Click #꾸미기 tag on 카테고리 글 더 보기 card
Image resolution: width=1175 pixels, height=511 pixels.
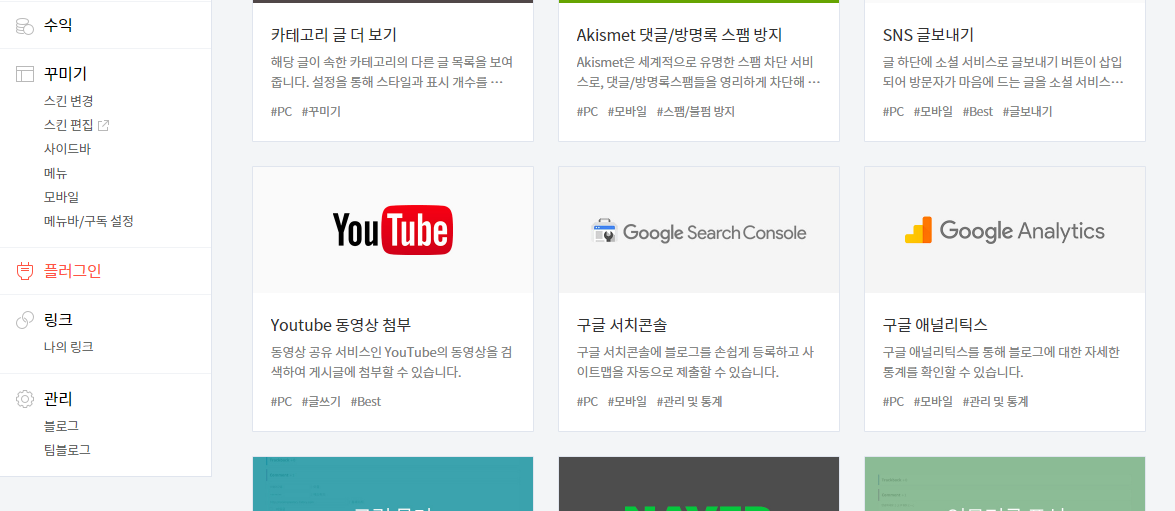[x=321, y=112]
